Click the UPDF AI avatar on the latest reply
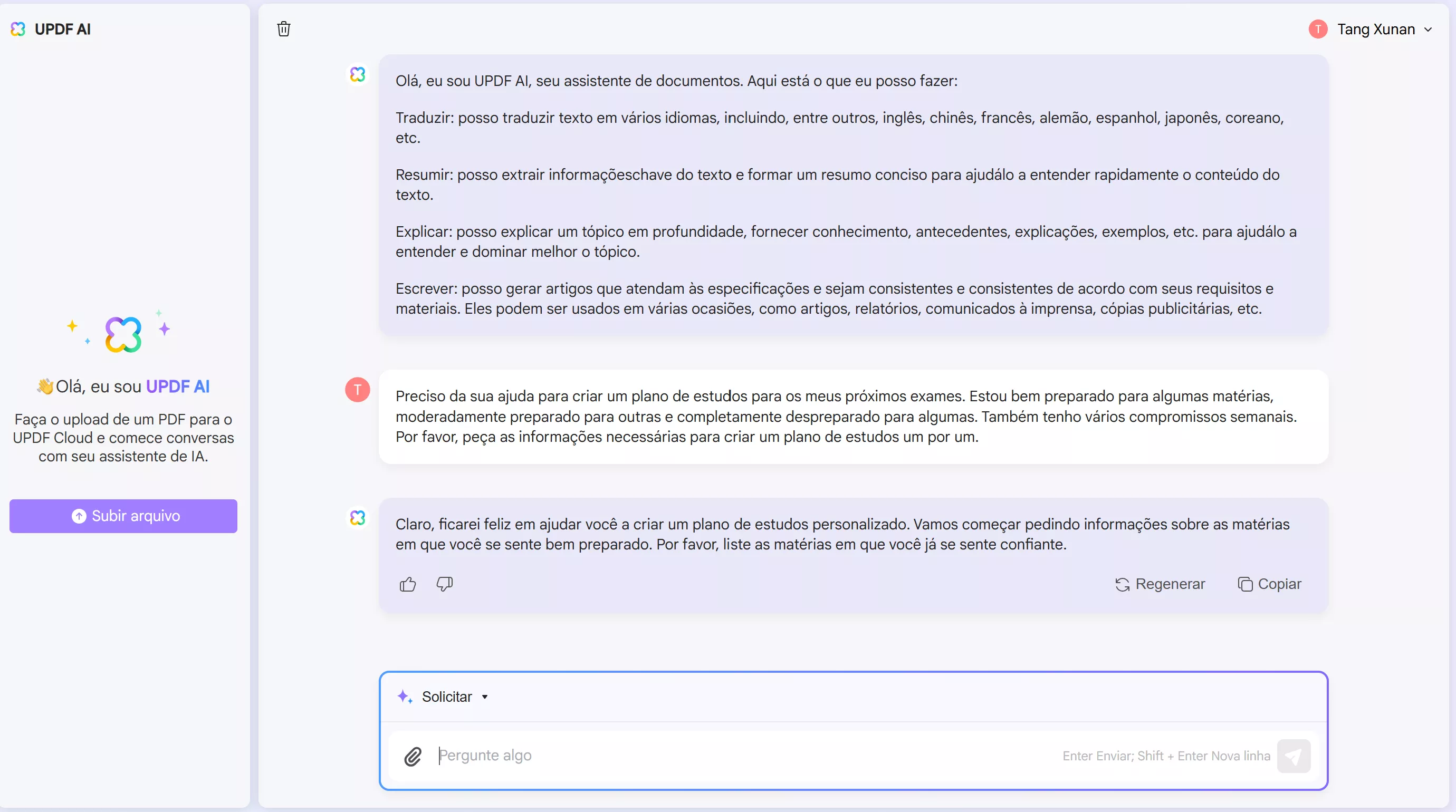 (x=357, y=517)
